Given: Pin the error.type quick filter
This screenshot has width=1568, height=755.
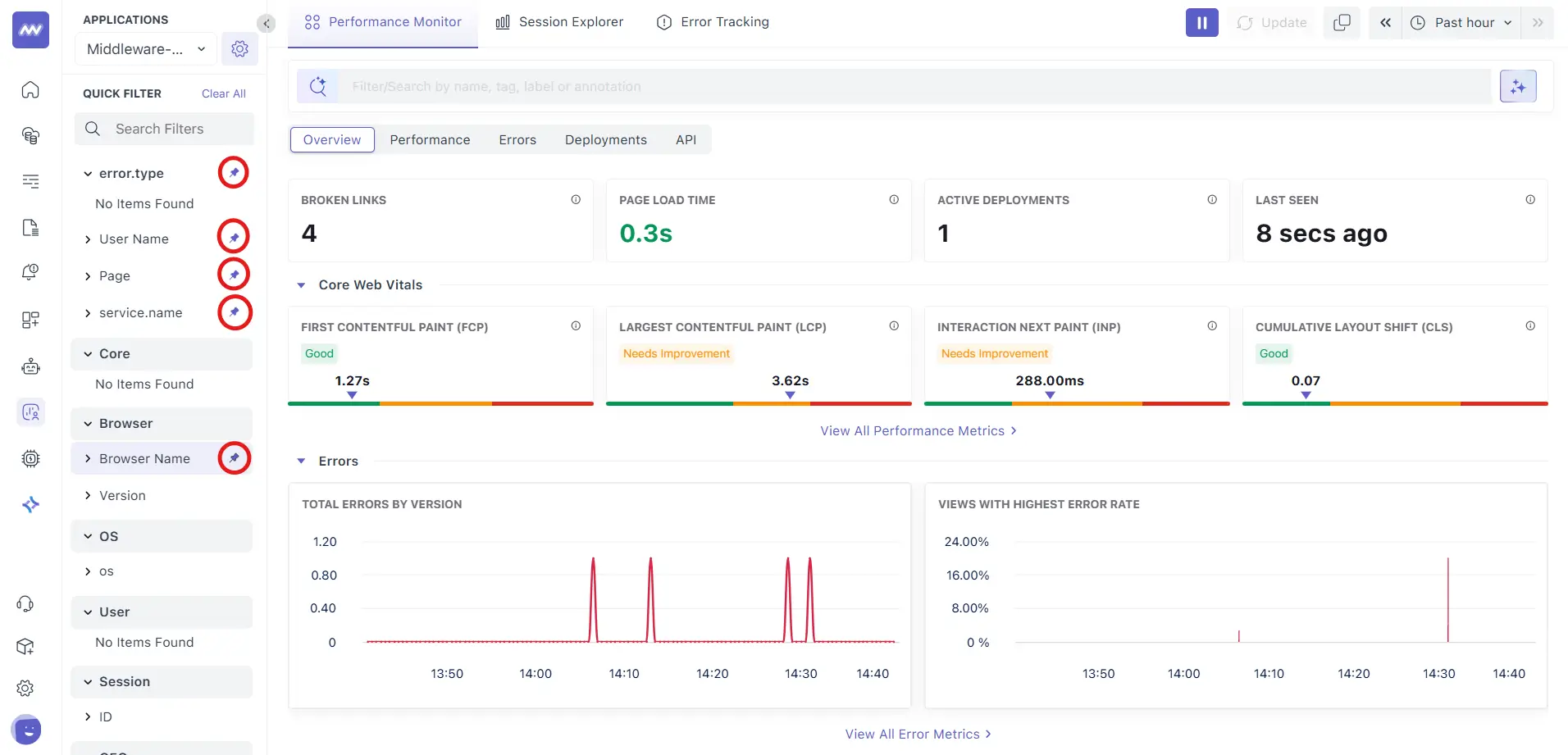Looking at the screenshot, I should click(x=232, y=172).
